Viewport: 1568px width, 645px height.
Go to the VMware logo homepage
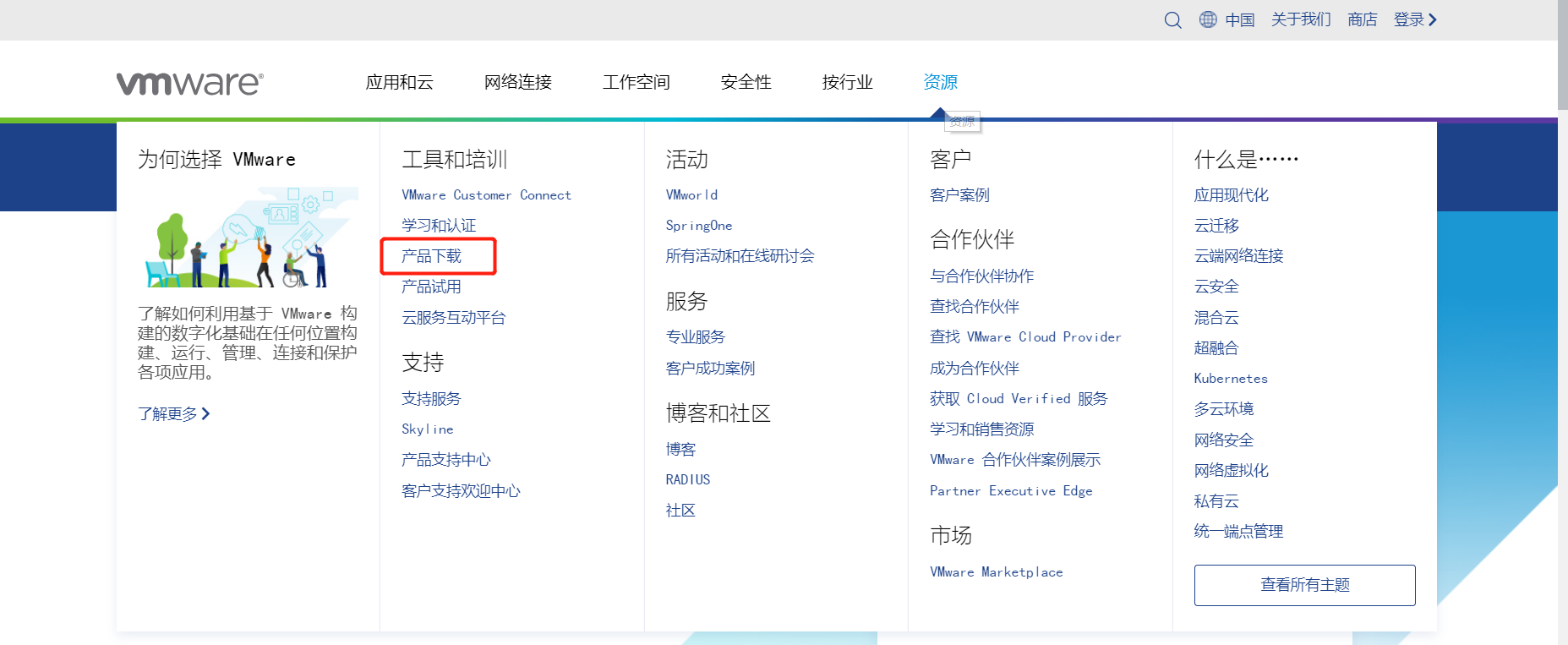tap(190, 83)
